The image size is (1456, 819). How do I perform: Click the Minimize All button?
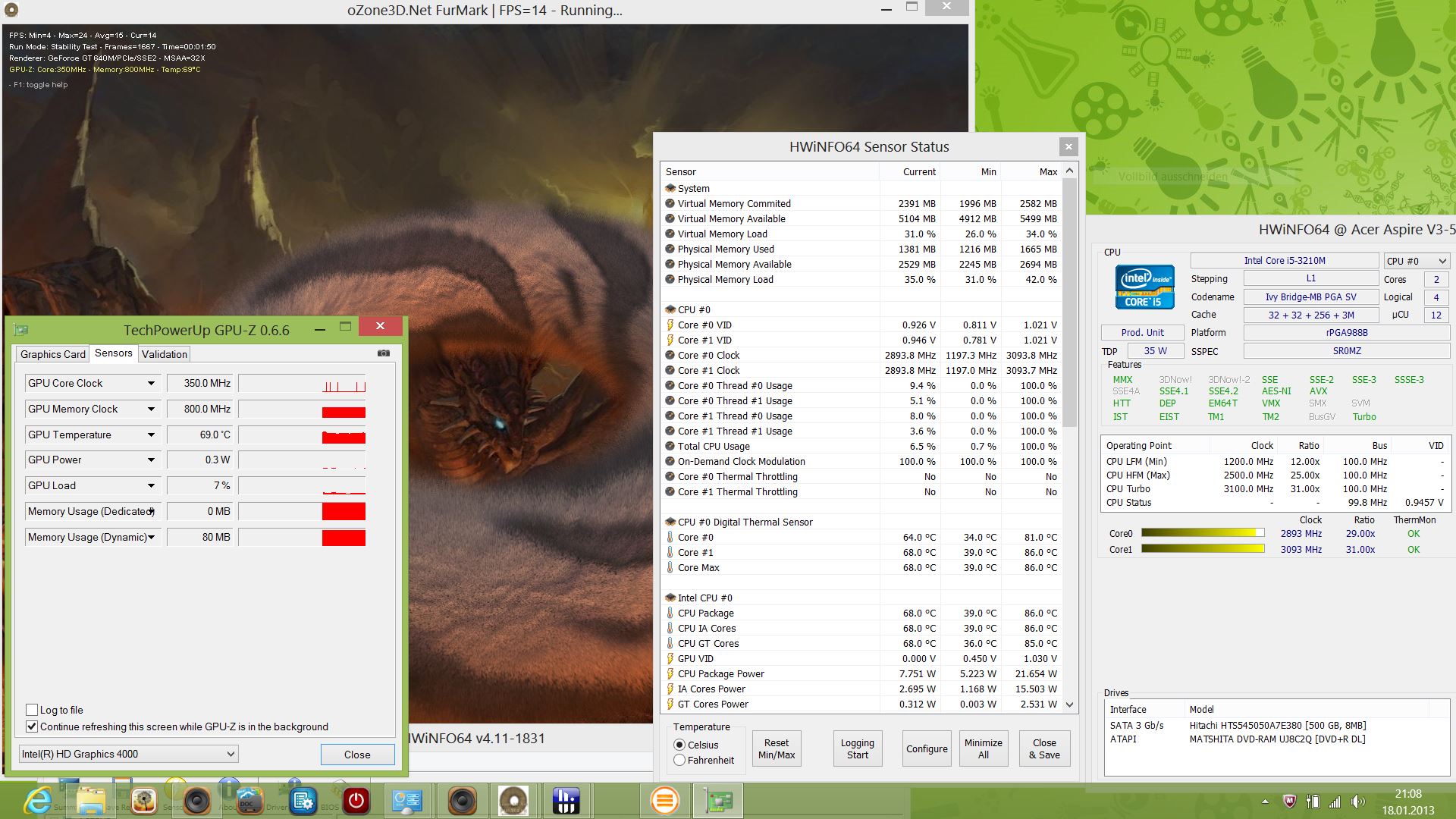click(x=984, y=748)
